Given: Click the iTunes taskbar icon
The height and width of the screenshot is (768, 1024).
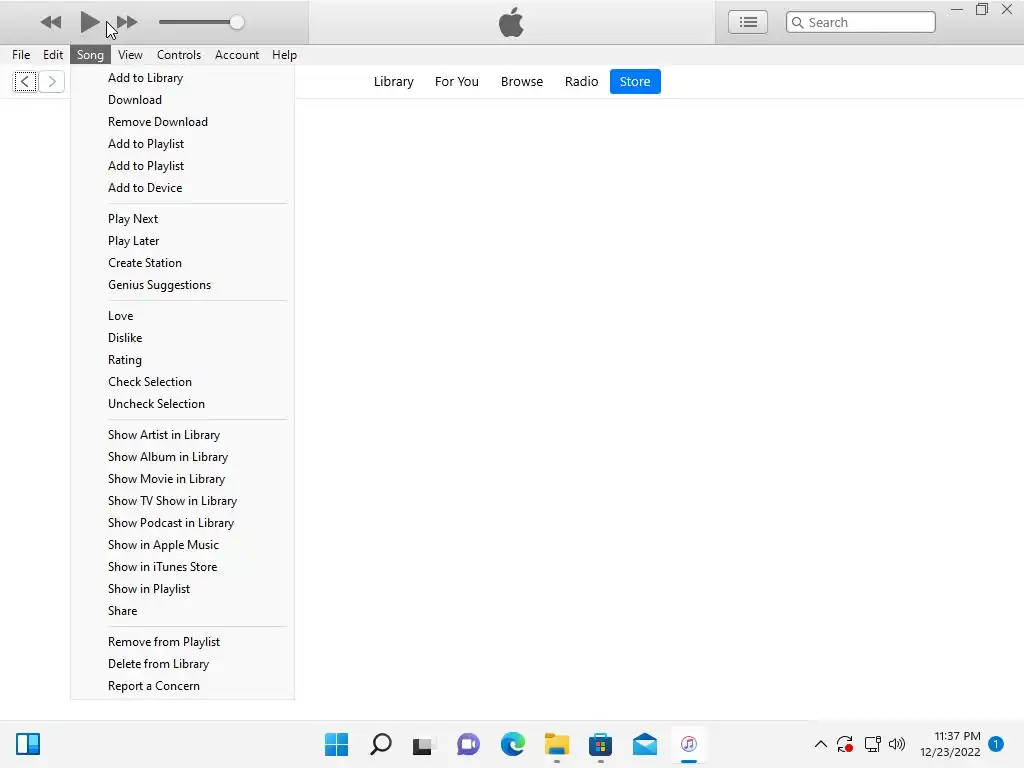Looking at the screenshot, I should click(689, 744).
